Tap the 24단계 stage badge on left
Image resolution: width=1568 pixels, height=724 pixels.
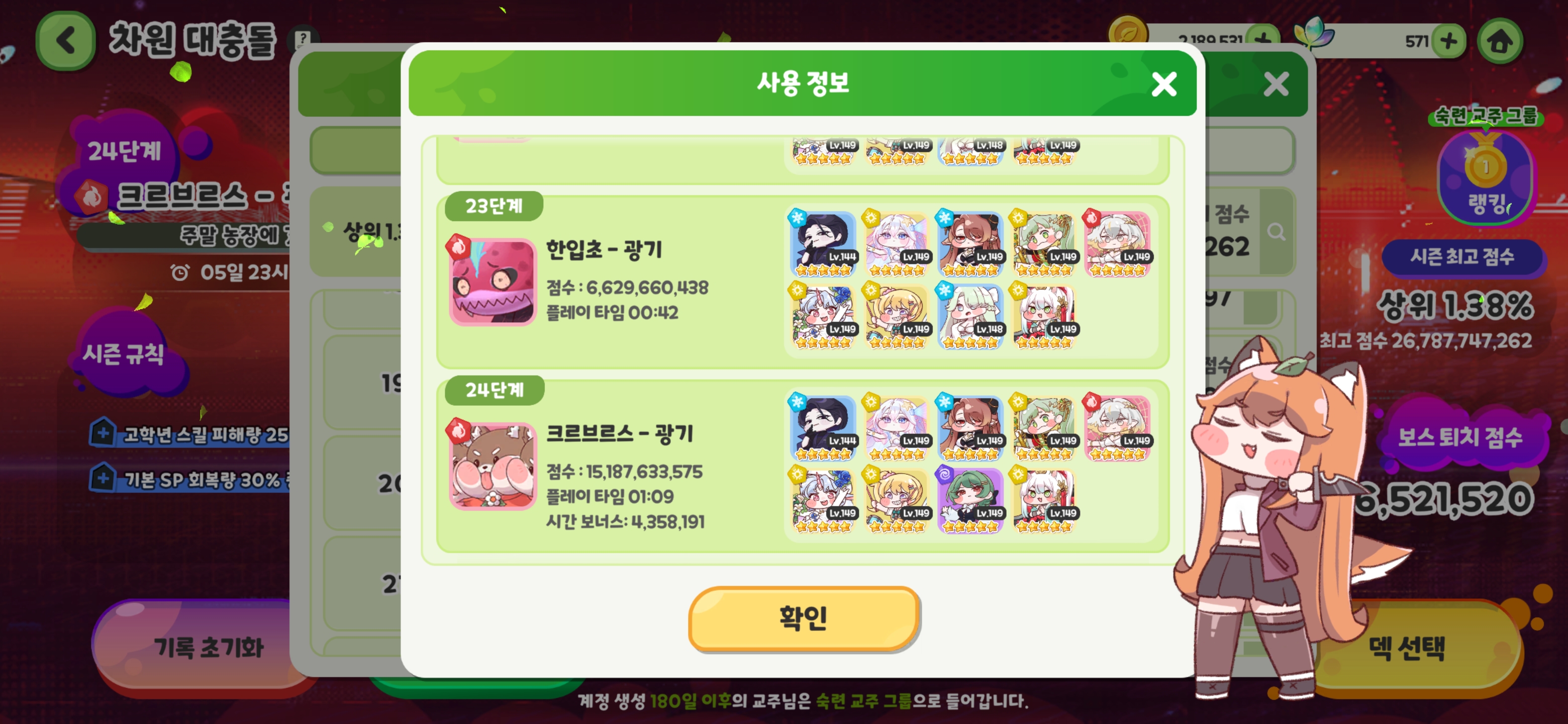click(x=124, y=150)
